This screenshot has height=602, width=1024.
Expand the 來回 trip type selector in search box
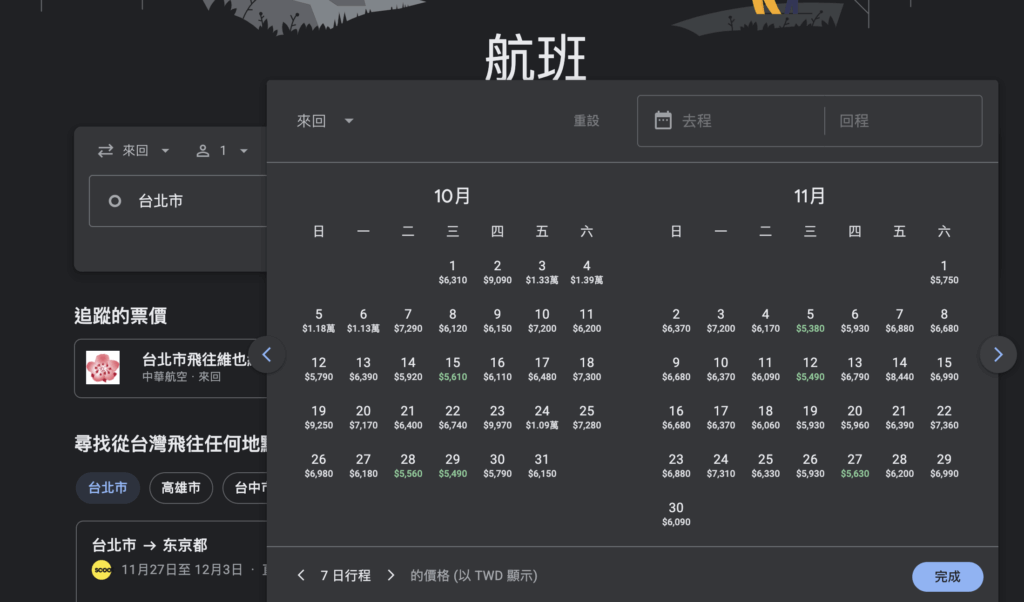pos(135,151)
